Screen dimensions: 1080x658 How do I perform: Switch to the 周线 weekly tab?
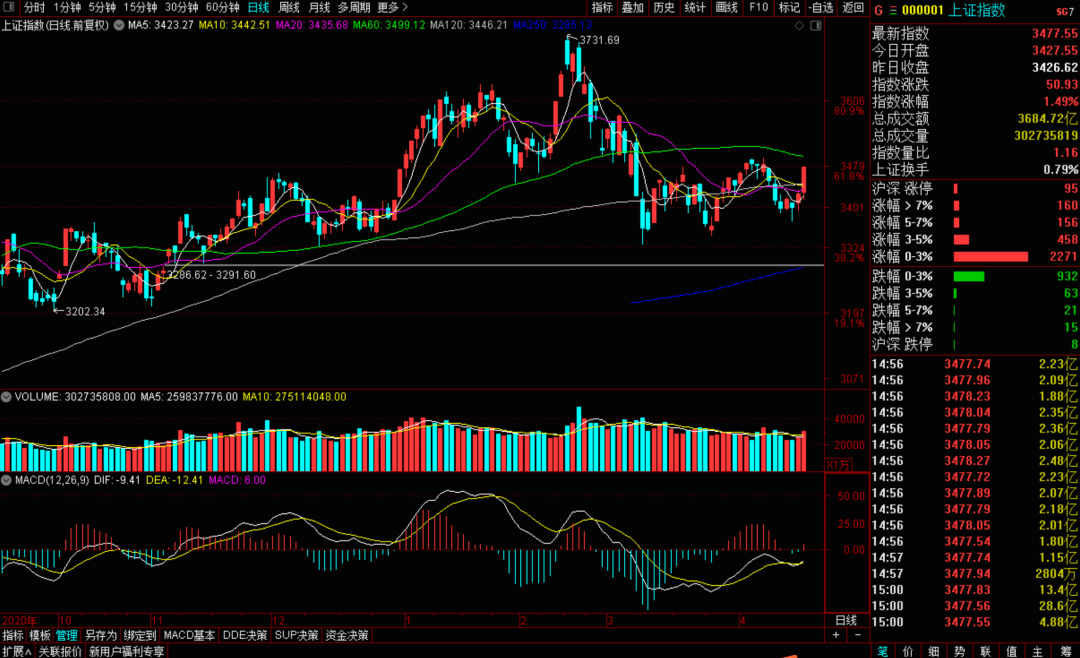[x=289, y=8]
